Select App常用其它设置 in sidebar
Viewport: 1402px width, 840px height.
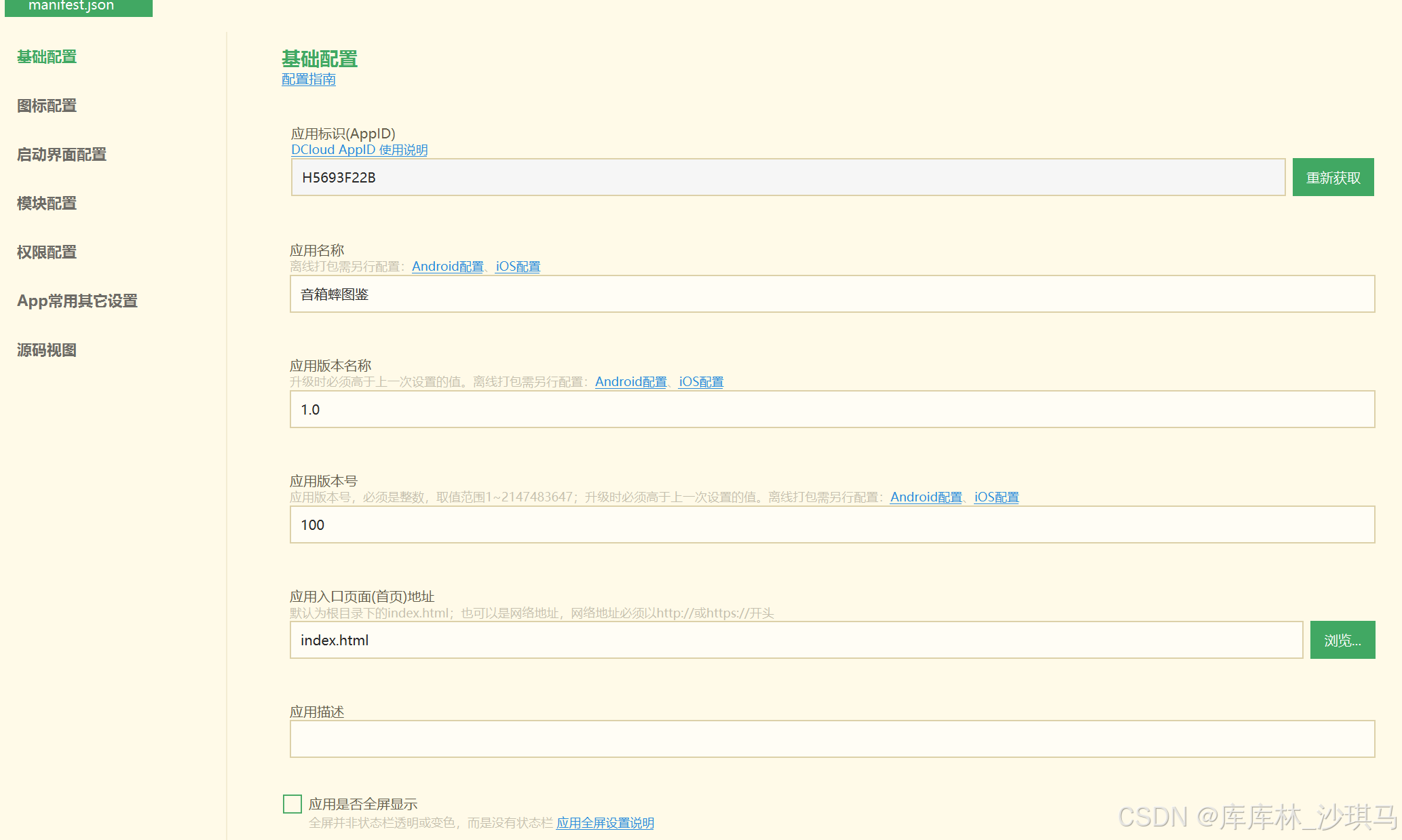pos(77,301)
